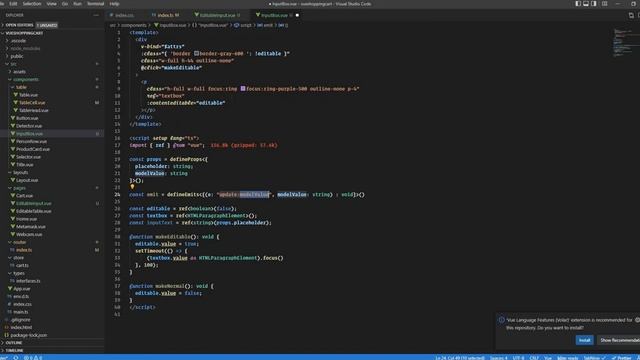Open TableHead.vue in the explorer
This screenshot has height=360, width=640.
(33, 111)
